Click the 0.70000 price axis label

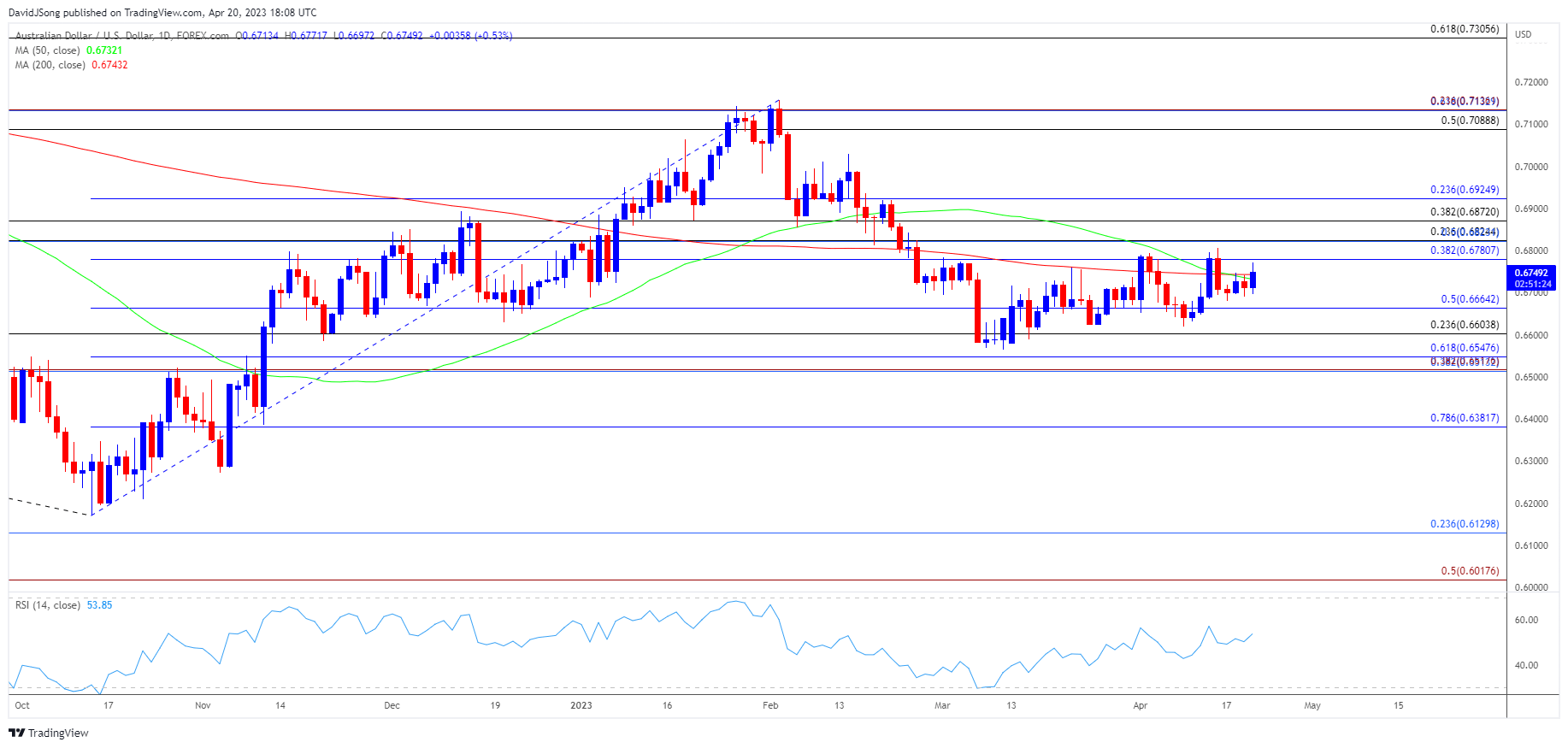pos(1531,167)
